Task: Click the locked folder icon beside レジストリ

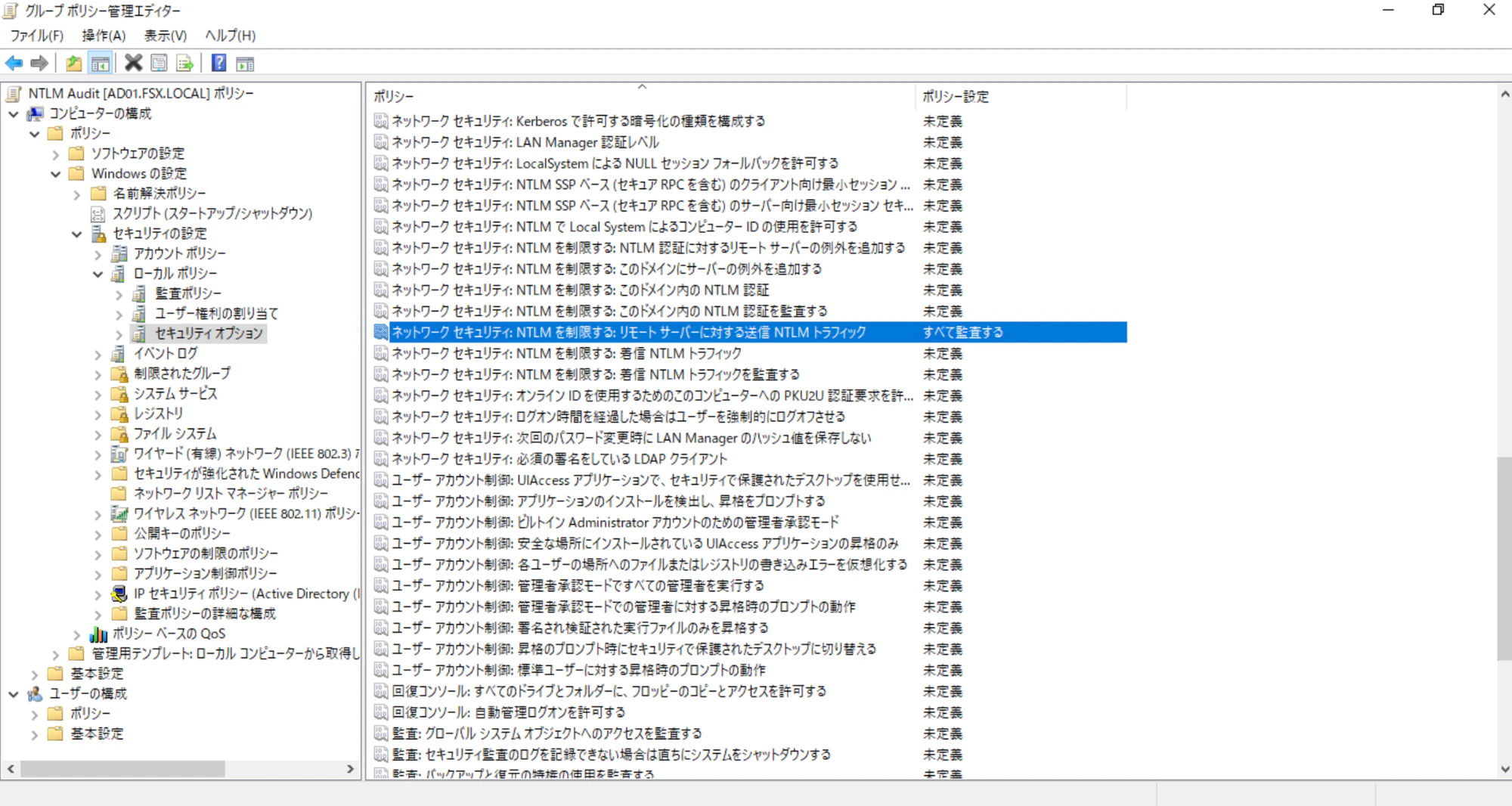Action: tap(119, 414)
